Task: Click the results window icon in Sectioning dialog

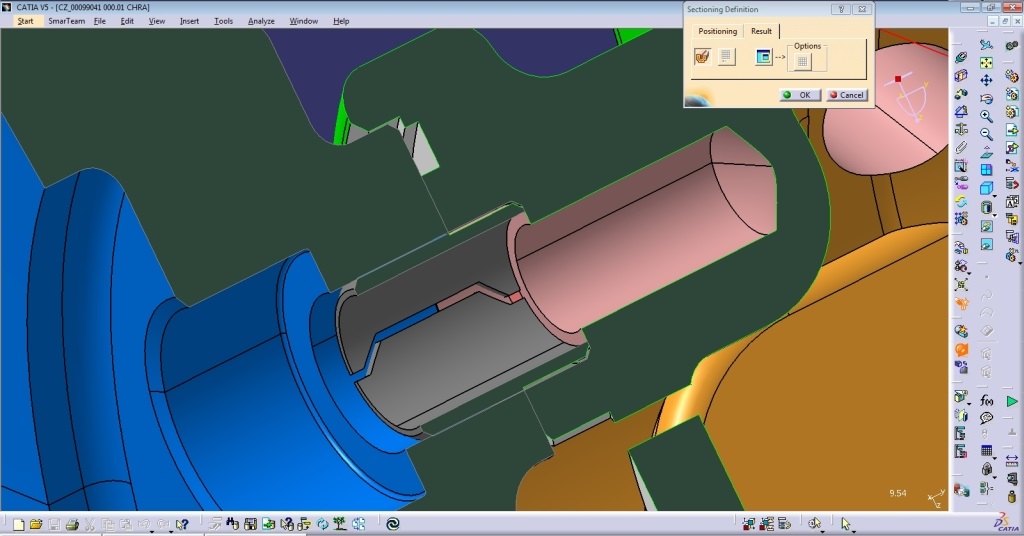Action: pos(763,57)
